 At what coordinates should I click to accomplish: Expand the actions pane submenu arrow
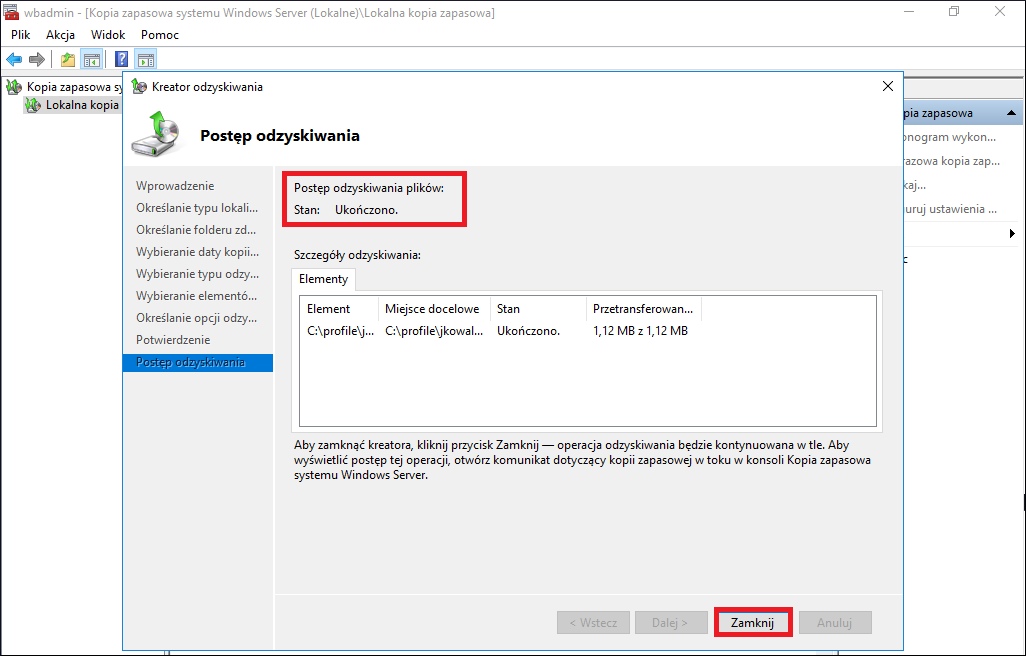coord(1012,233)
